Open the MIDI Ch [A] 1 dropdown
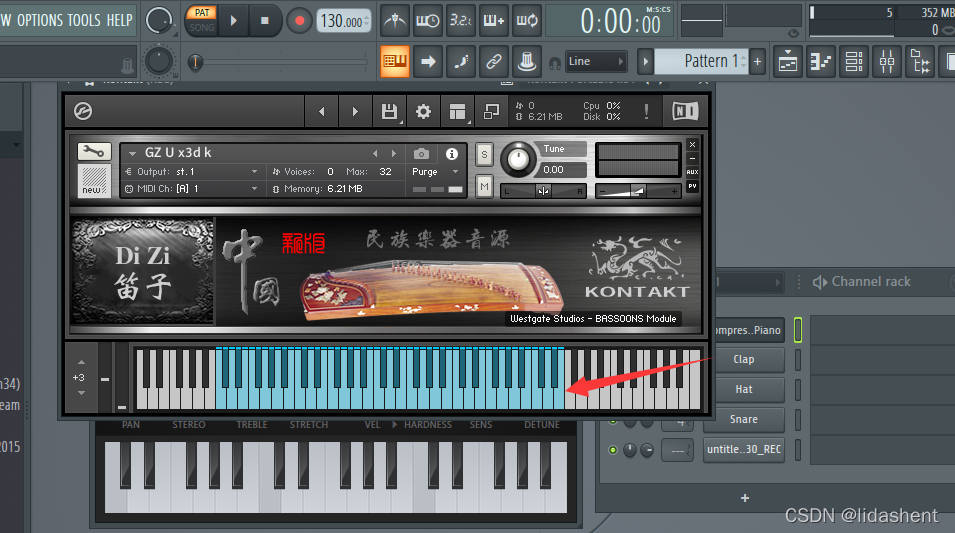955x533 pixels. click(191, 189)
